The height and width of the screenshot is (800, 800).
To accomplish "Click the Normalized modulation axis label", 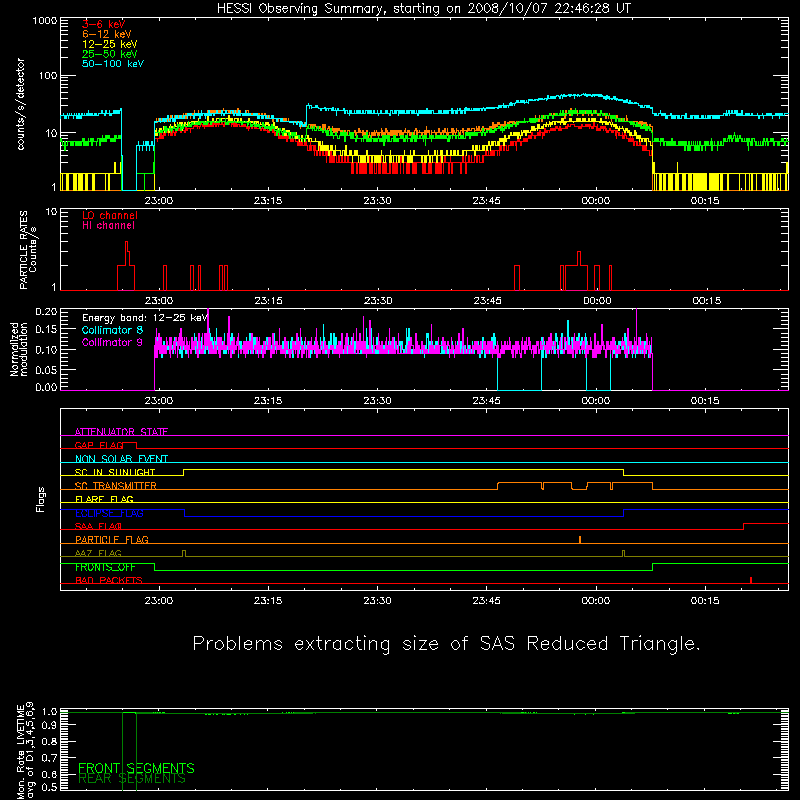I will click(x=19, y=349).
